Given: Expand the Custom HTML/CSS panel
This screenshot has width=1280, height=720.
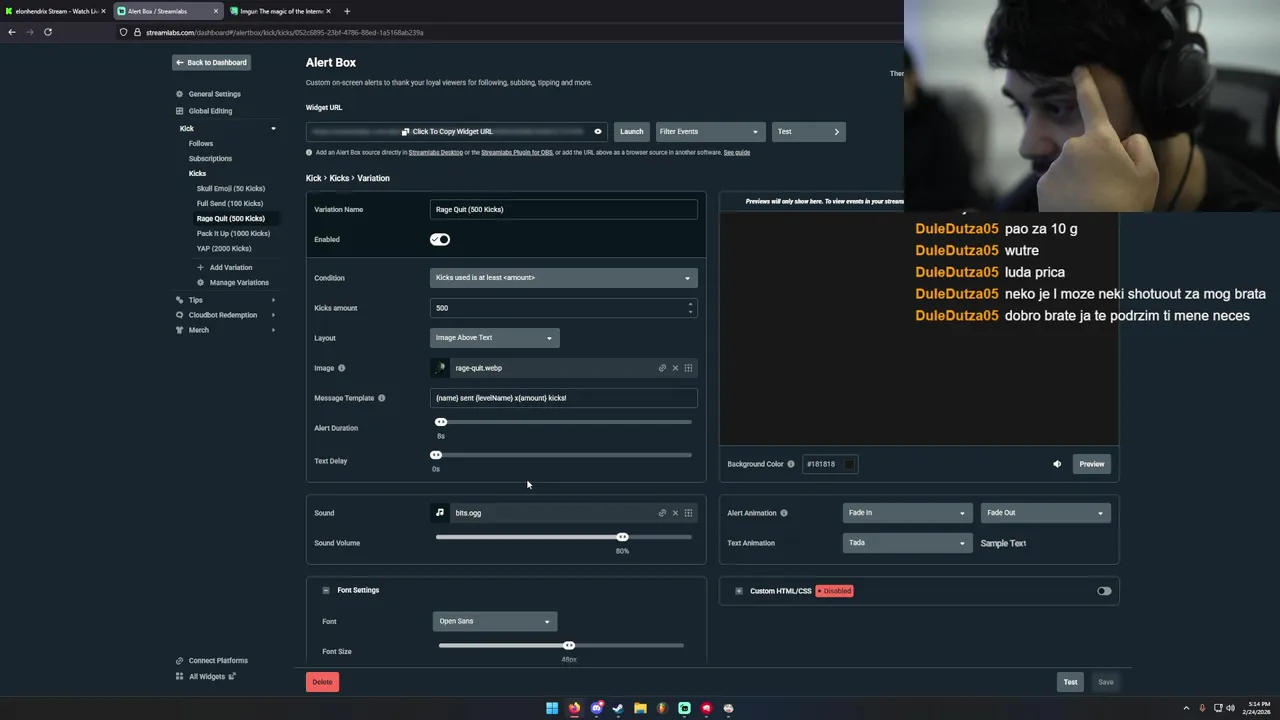Looking at the screenshot, I should [x=739, y=591].
